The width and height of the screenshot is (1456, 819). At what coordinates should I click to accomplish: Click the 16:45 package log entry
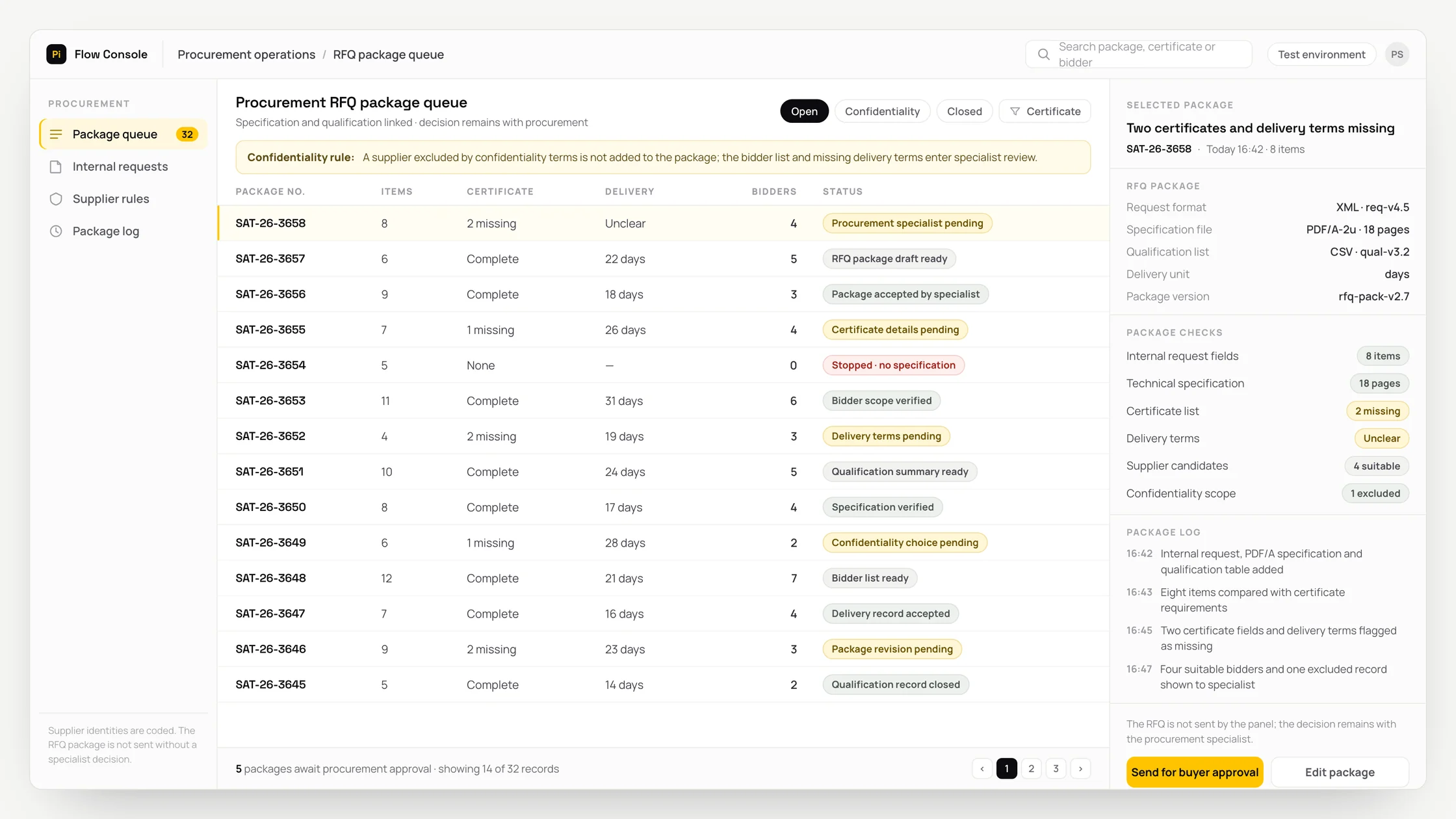[x=1267, y=638]
